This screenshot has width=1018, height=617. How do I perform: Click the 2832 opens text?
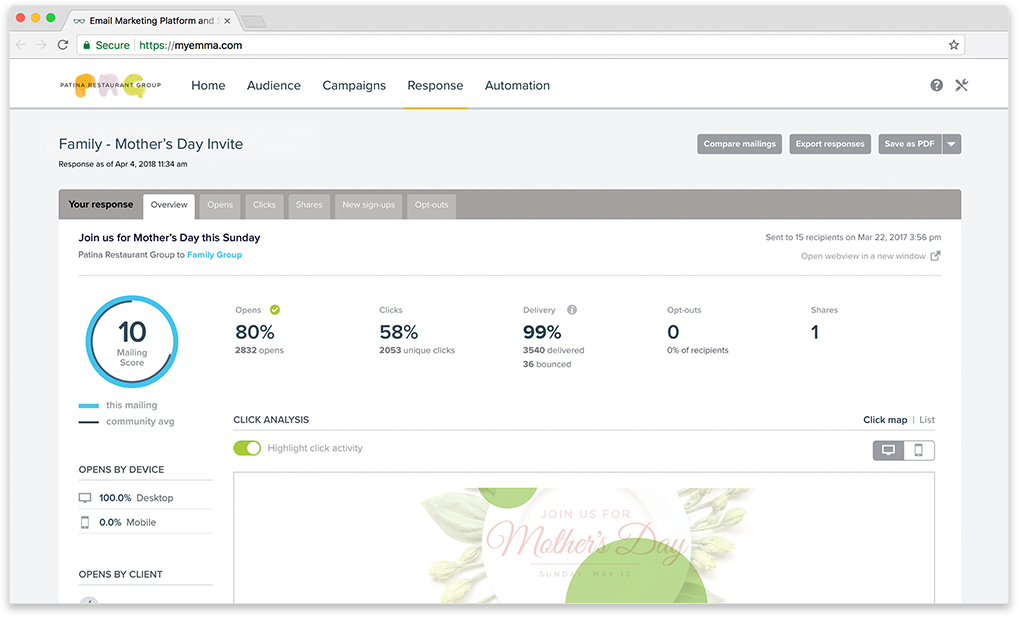pos(259,350)
